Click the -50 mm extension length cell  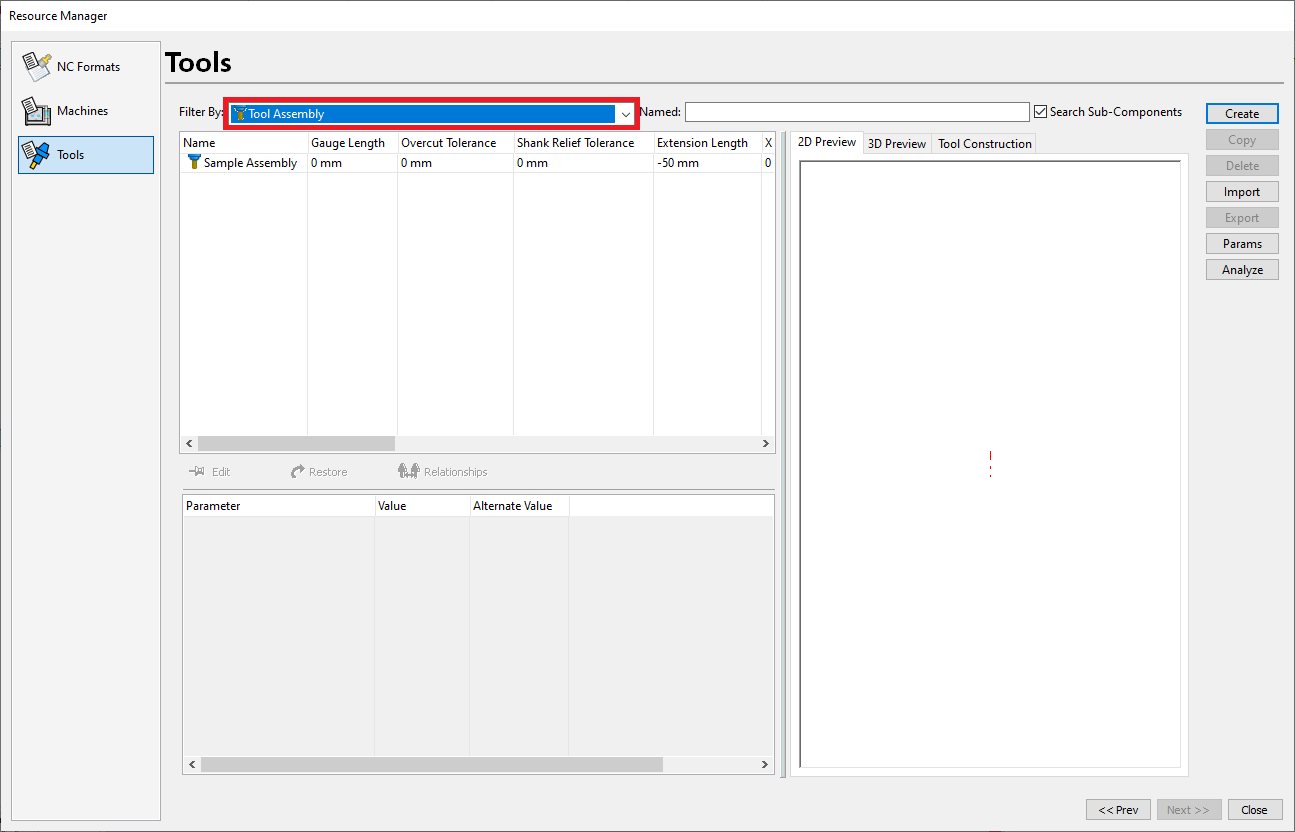pos(707,163)
